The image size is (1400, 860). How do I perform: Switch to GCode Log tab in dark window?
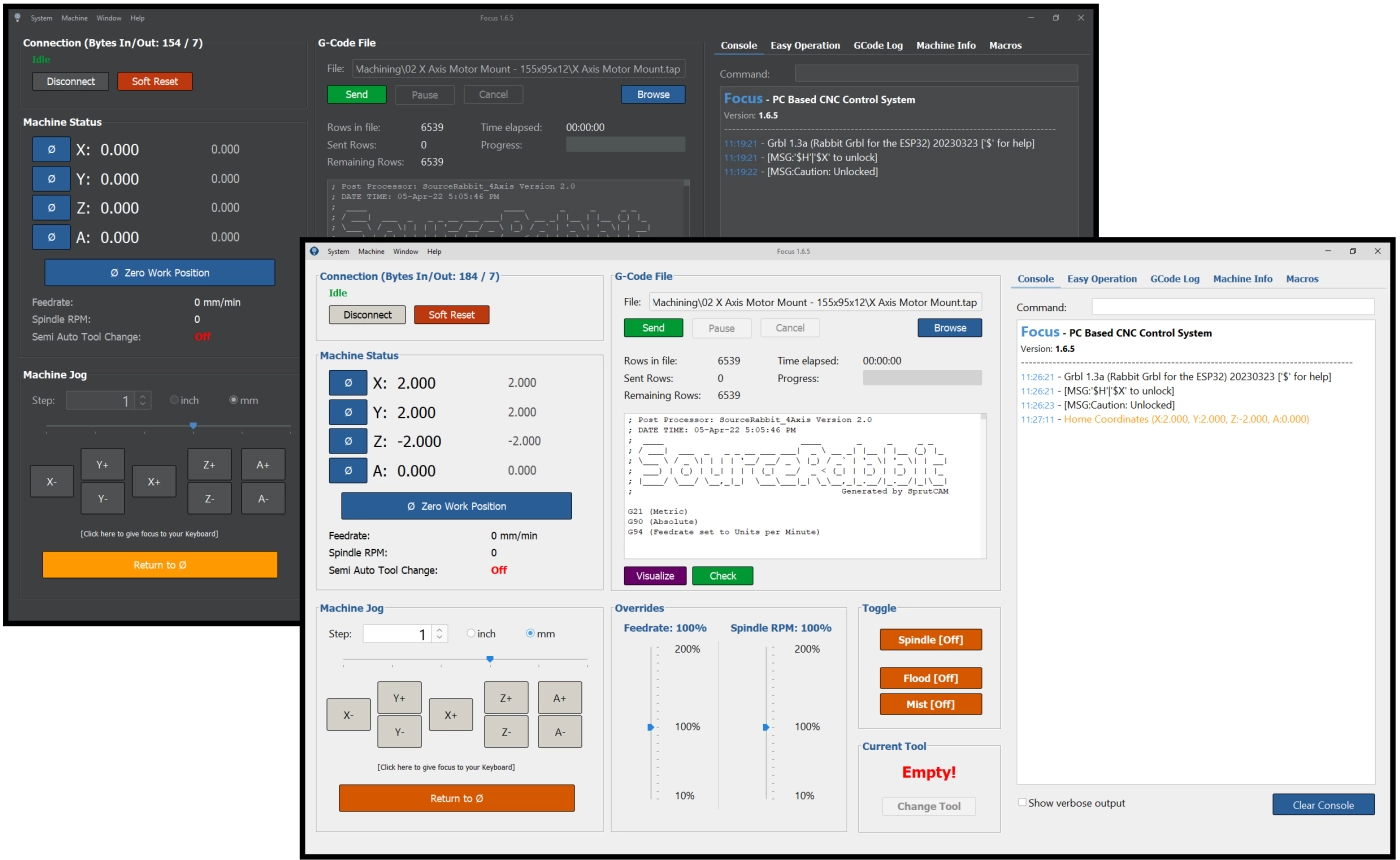pos(878,45)
